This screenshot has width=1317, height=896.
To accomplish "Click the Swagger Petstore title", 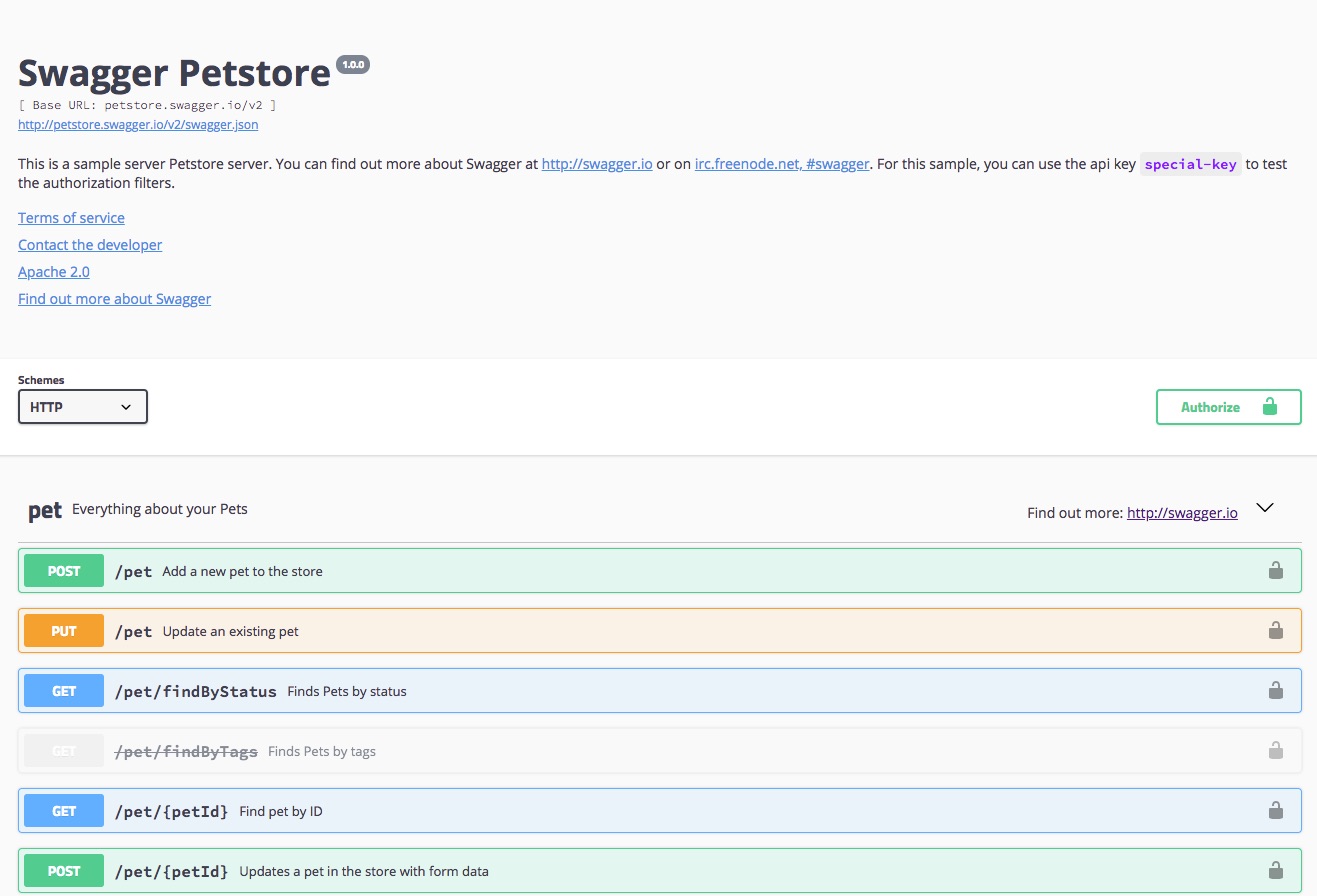I will (x=174, y=73).
